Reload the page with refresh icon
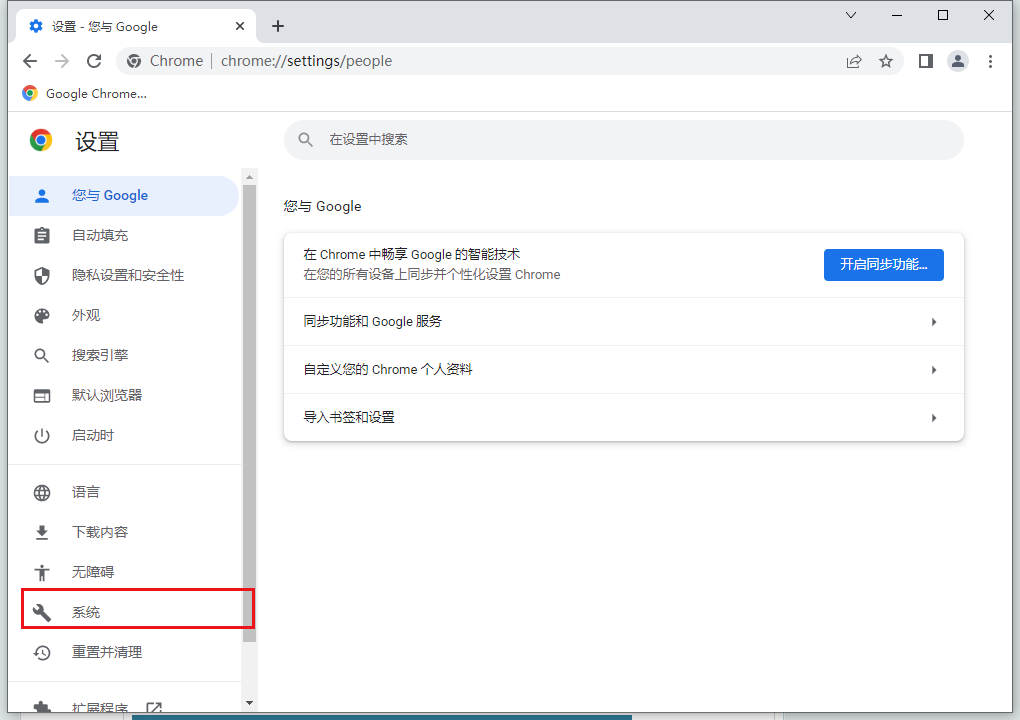 click(94, 61)
